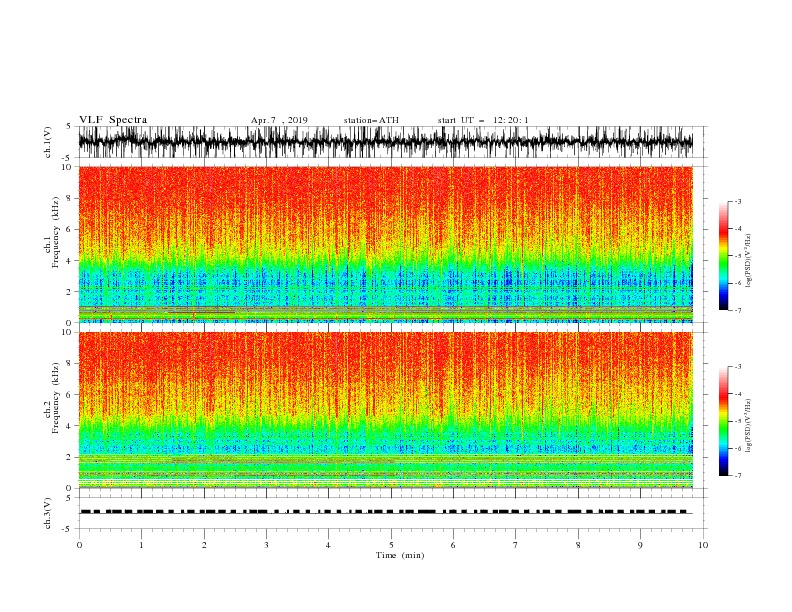Click the time axis tick label "2"
The width and height of the screenshot is (792, 612).
[204, 545]
